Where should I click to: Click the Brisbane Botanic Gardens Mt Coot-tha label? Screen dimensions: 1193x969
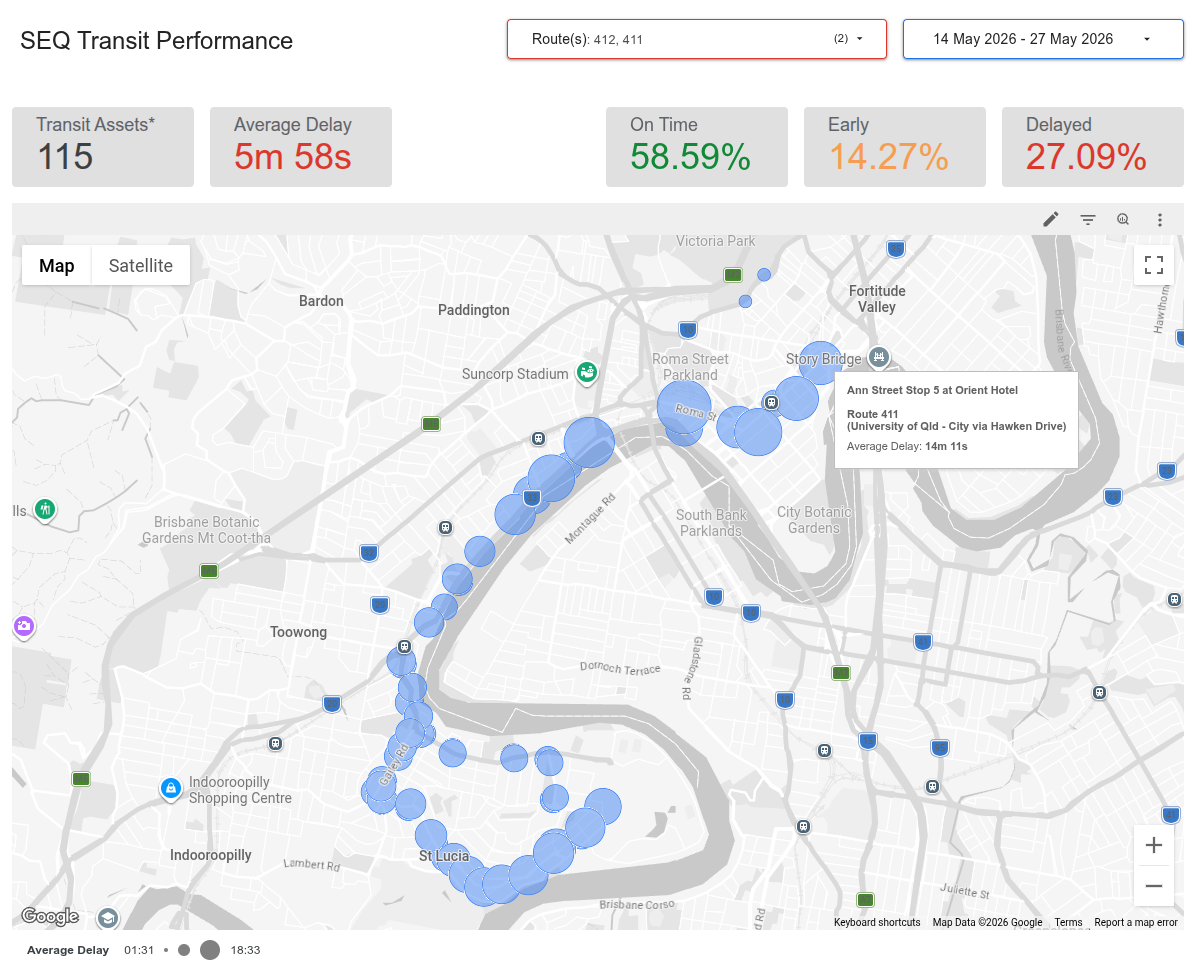pos(206,530)
